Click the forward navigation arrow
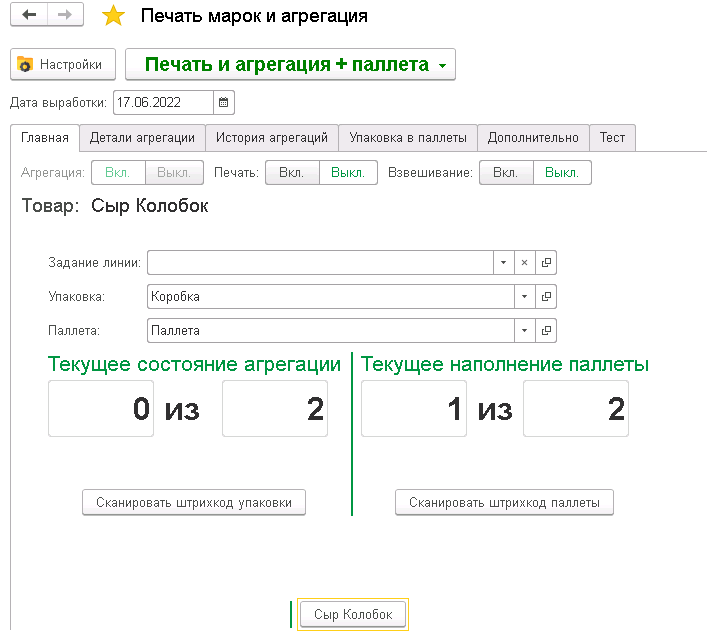 (64, 16)
